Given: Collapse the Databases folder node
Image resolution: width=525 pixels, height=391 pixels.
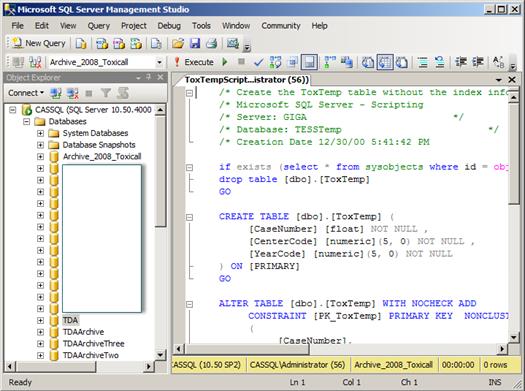Looking at the screenshot, I should tap(26, 122).
